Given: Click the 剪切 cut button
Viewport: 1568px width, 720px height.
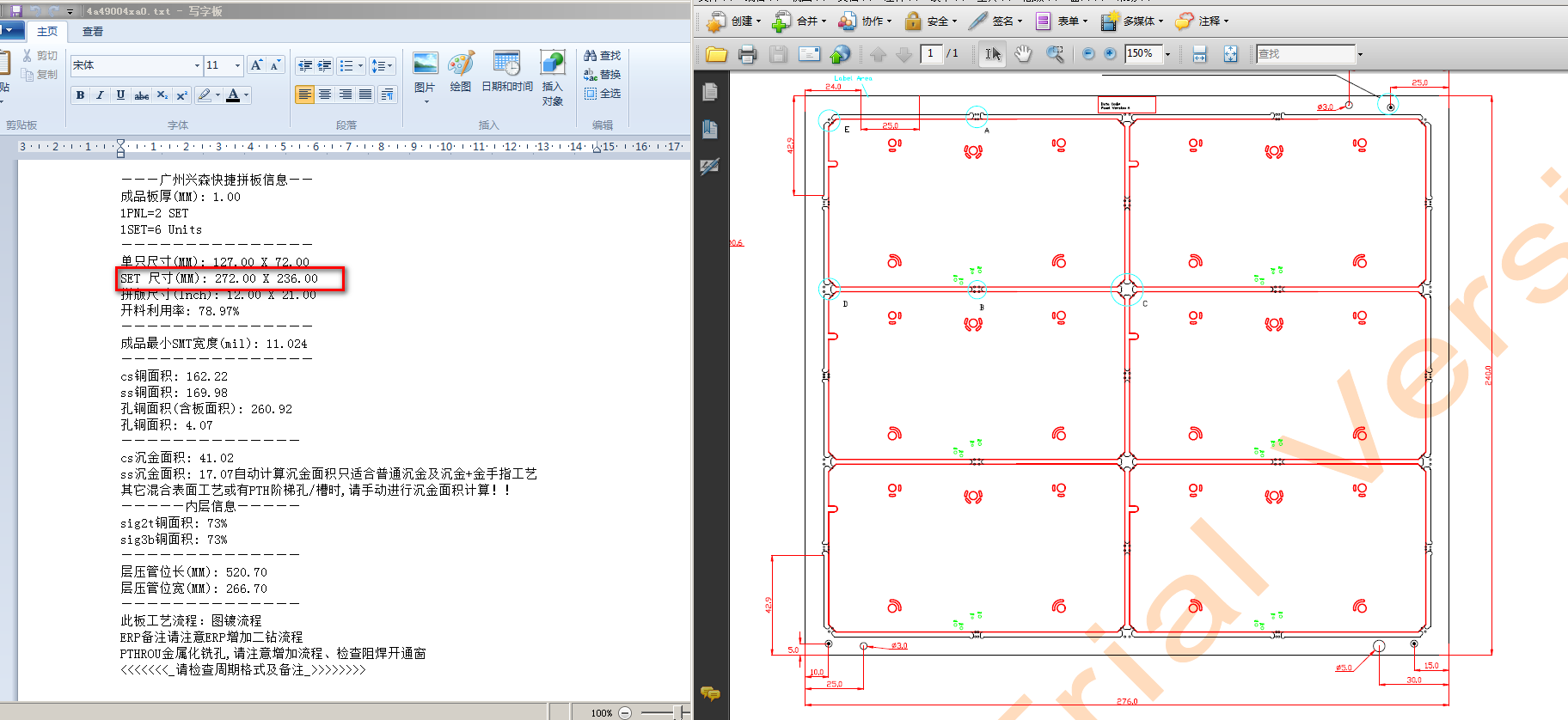Looking at the screenshot, I should [40, 55].
